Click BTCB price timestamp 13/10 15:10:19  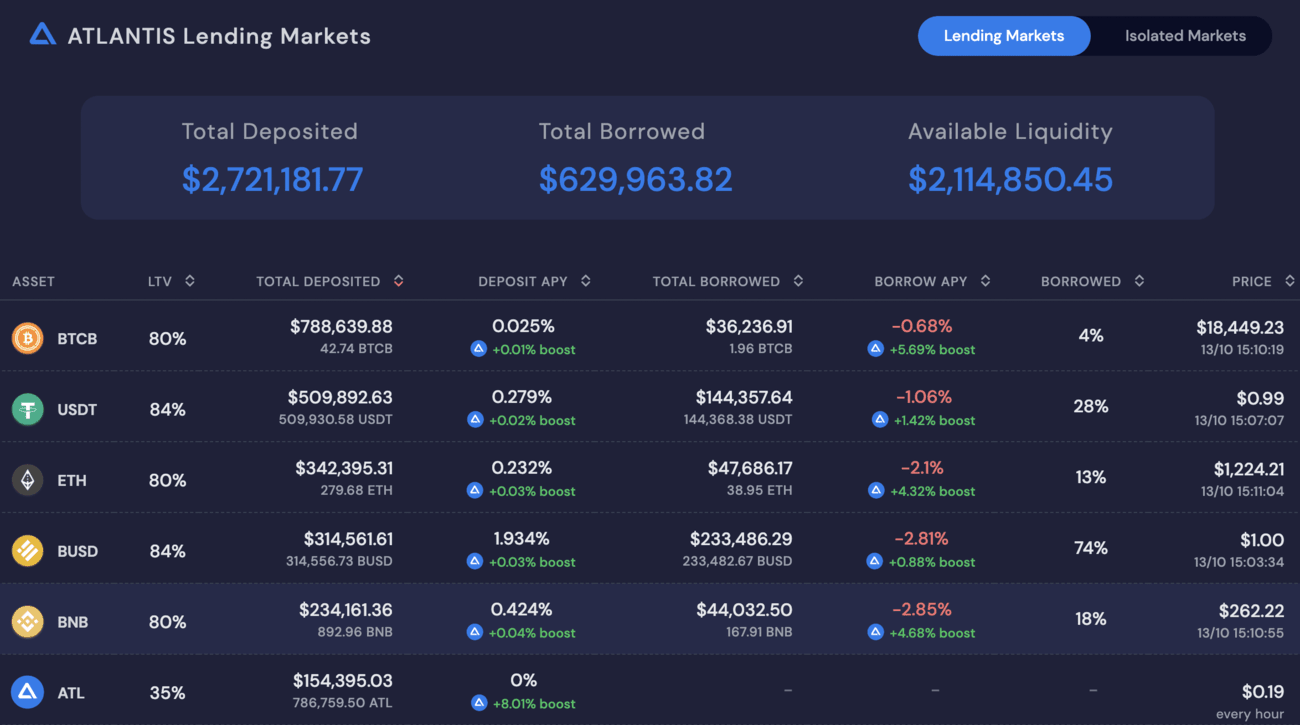point(1240,350)
